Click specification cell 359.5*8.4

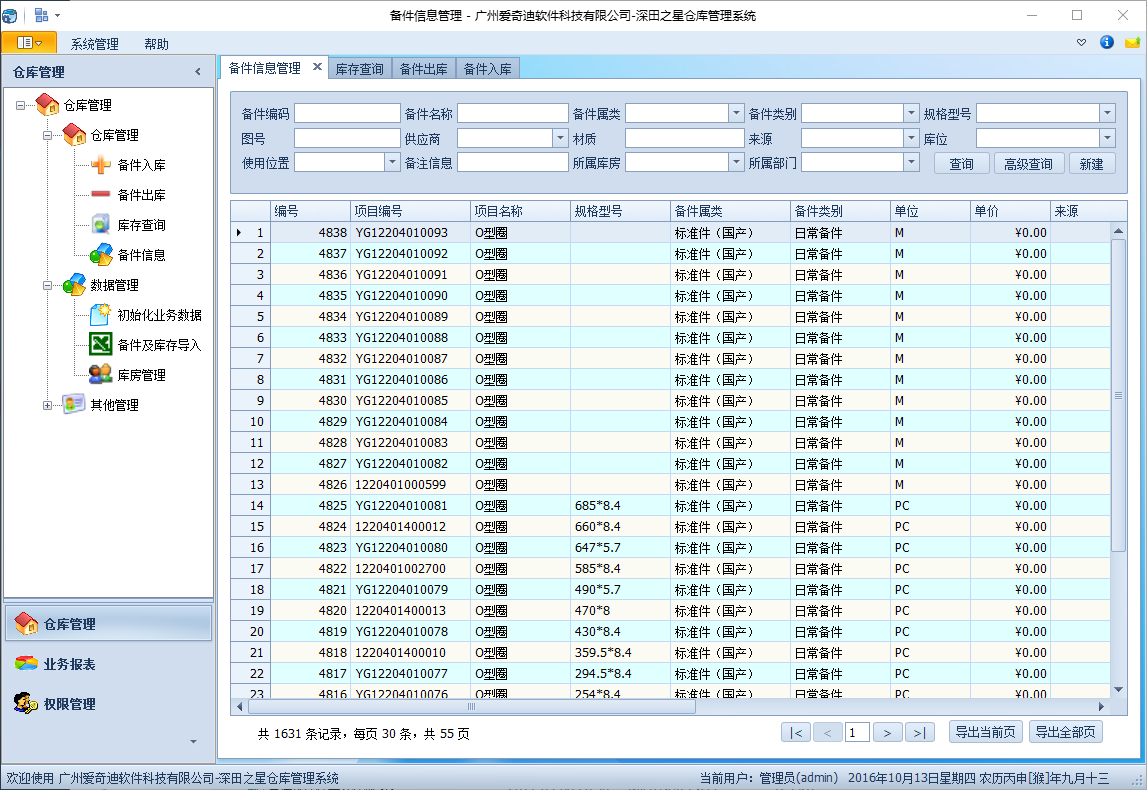click(620, 652)
